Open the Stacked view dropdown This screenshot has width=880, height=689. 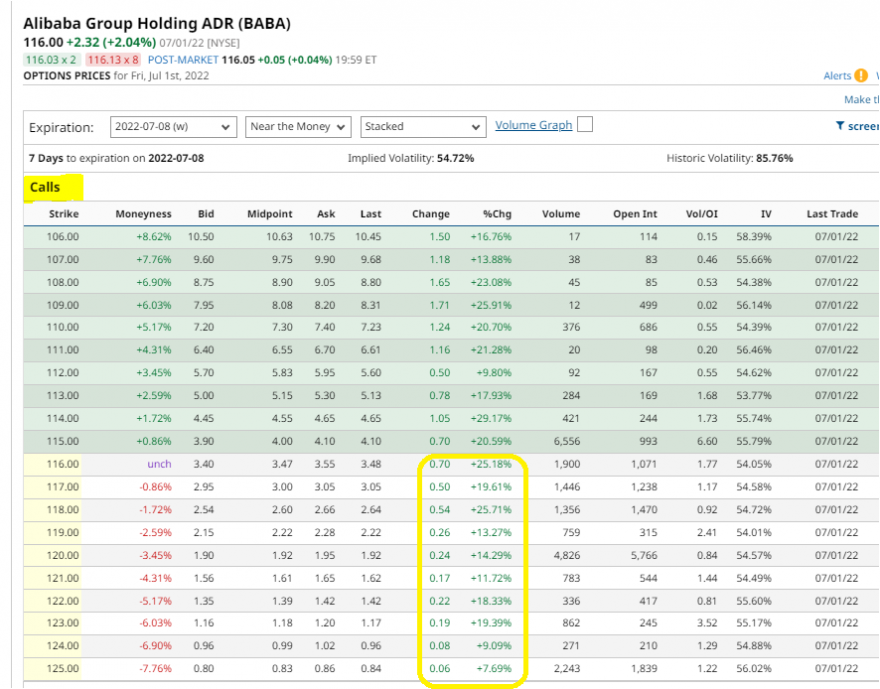click(423, 127)
